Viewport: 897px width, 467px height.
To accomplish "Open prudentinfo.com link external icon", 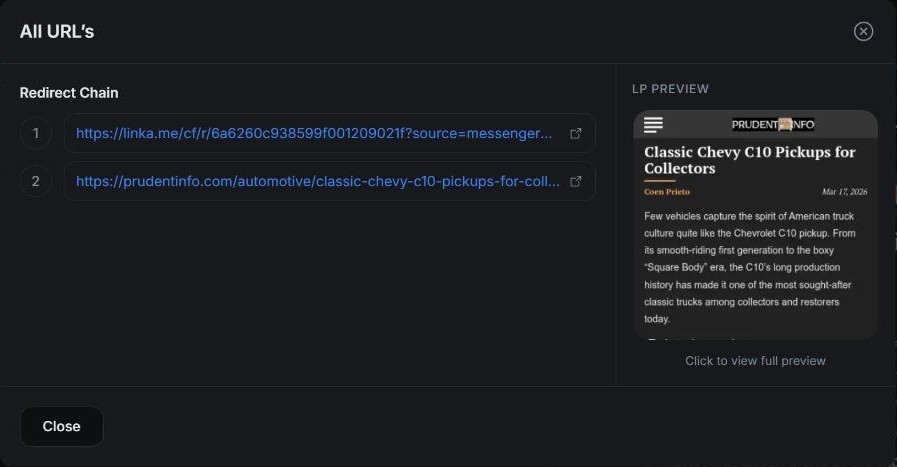I will pos(576,181).
